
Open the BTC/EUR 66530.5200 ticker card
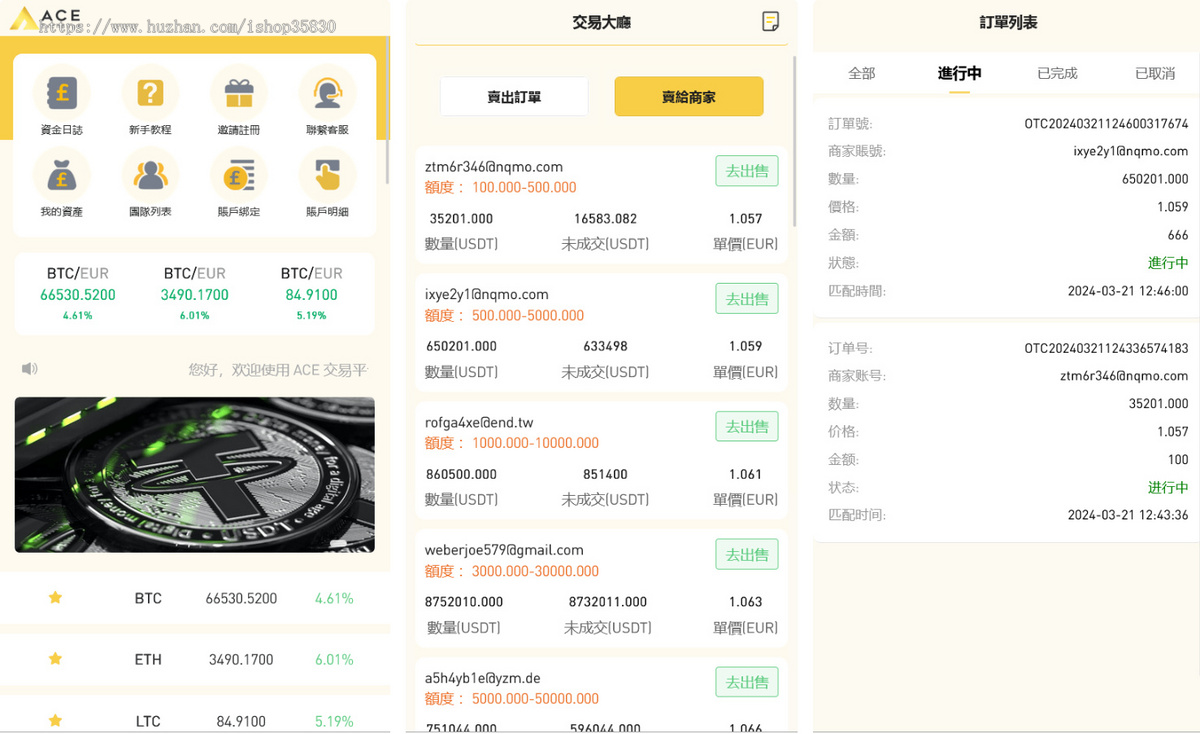click(78, 293)
